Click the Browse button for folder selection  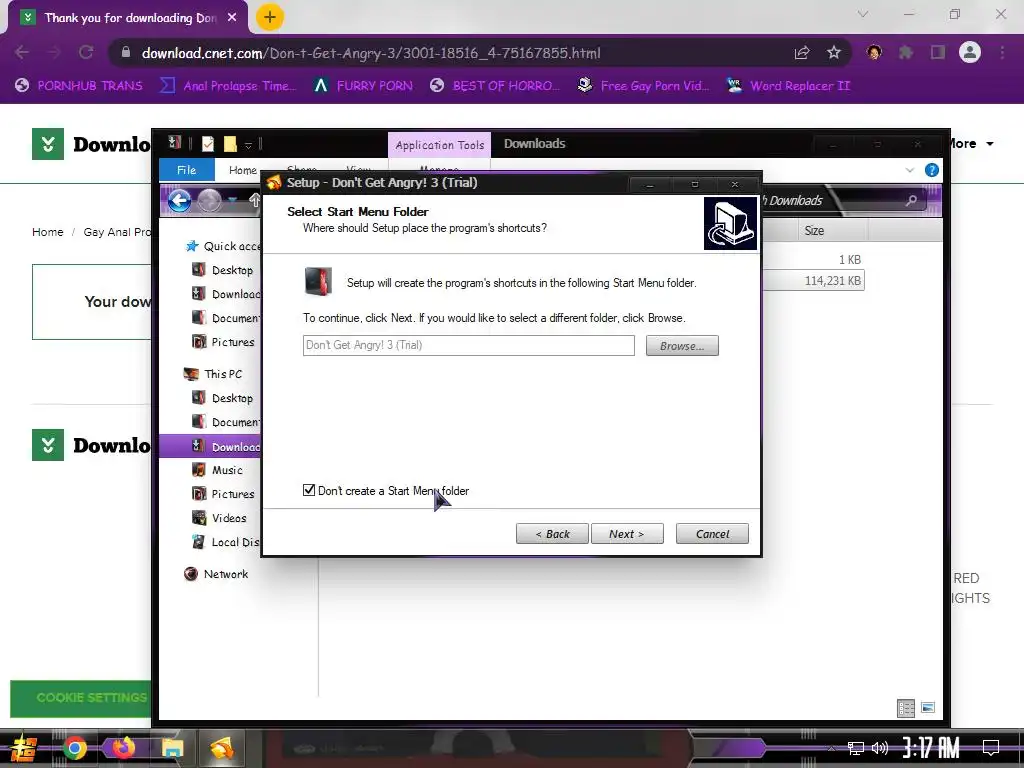tap(682, 345)
